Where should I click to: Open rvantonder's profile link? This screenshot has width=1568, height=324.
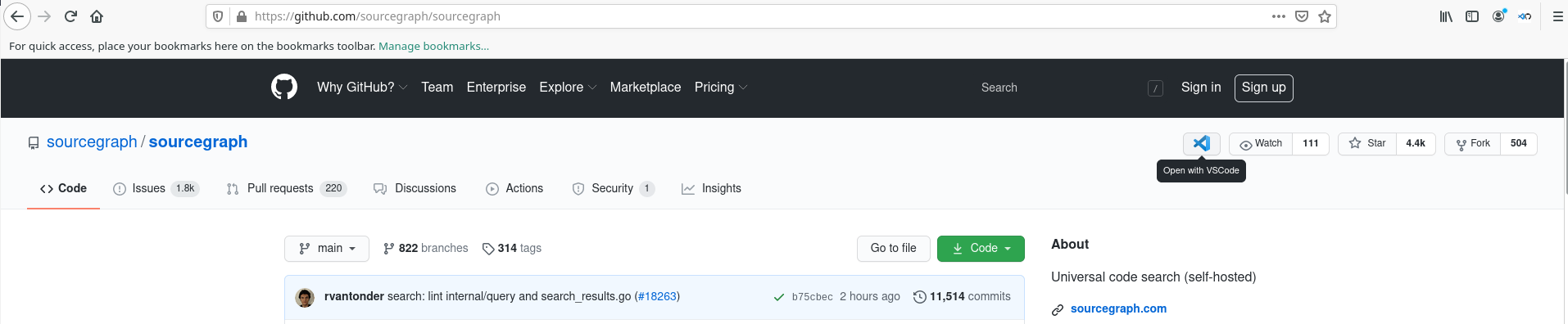tap(354, 297)
